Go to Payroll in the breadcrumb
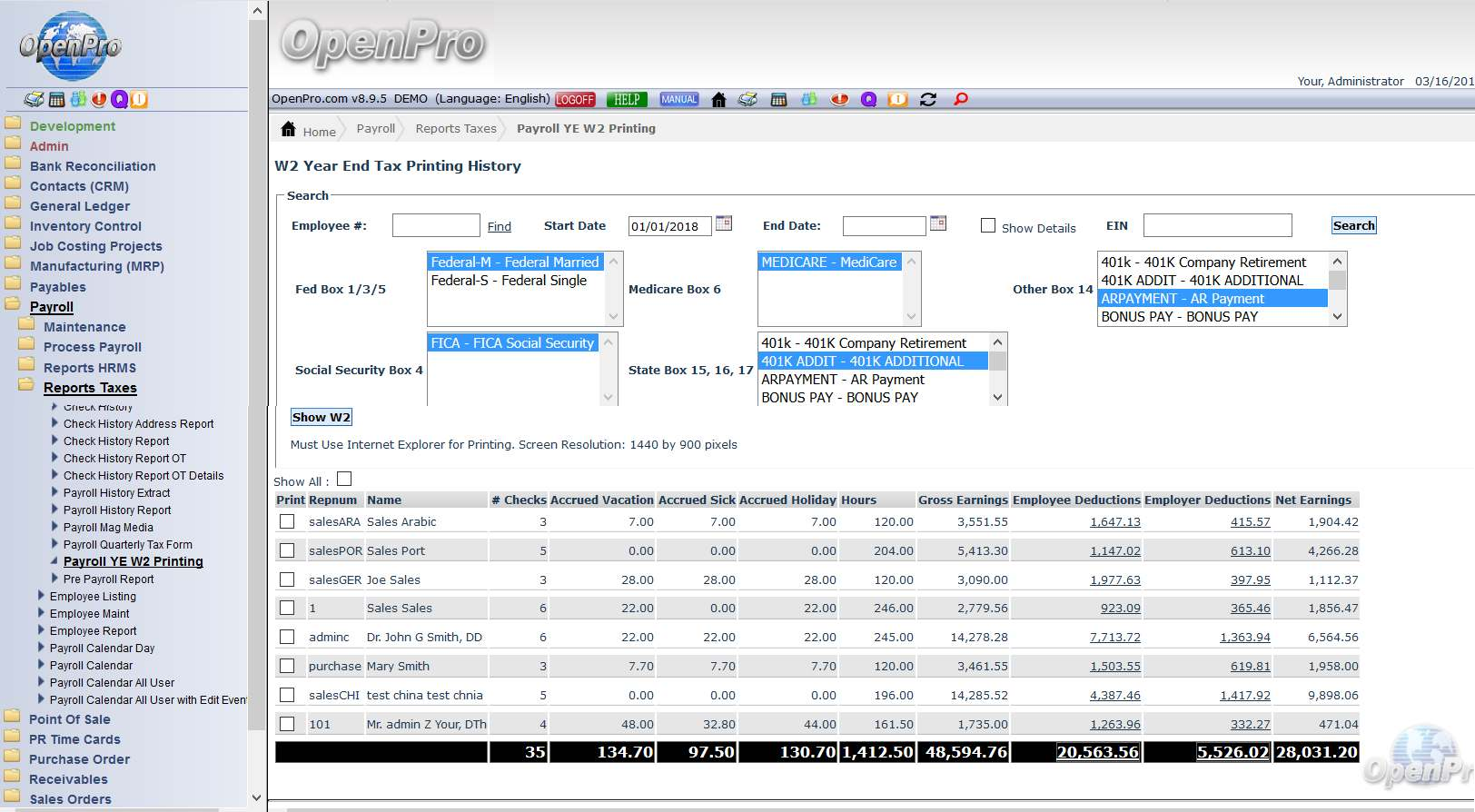Viewport: 1475px width, 812px height. [x=375, y=129]
